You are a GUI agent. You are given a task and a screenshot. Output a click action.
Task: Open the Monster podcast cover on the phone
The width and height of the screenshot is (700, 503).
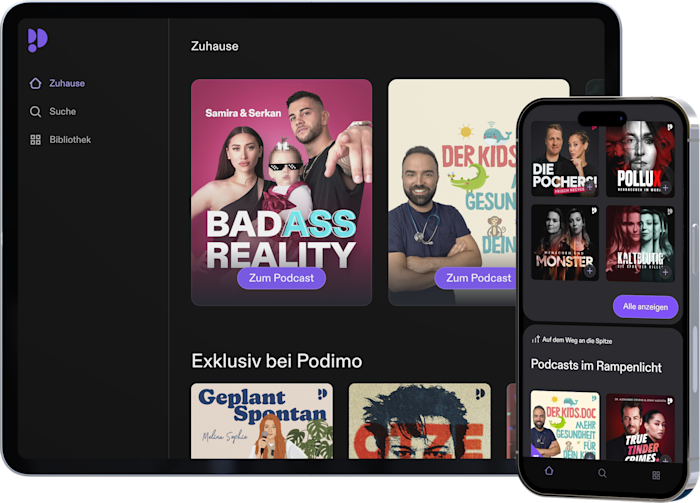pyautogui.click(x=565, y=243)
